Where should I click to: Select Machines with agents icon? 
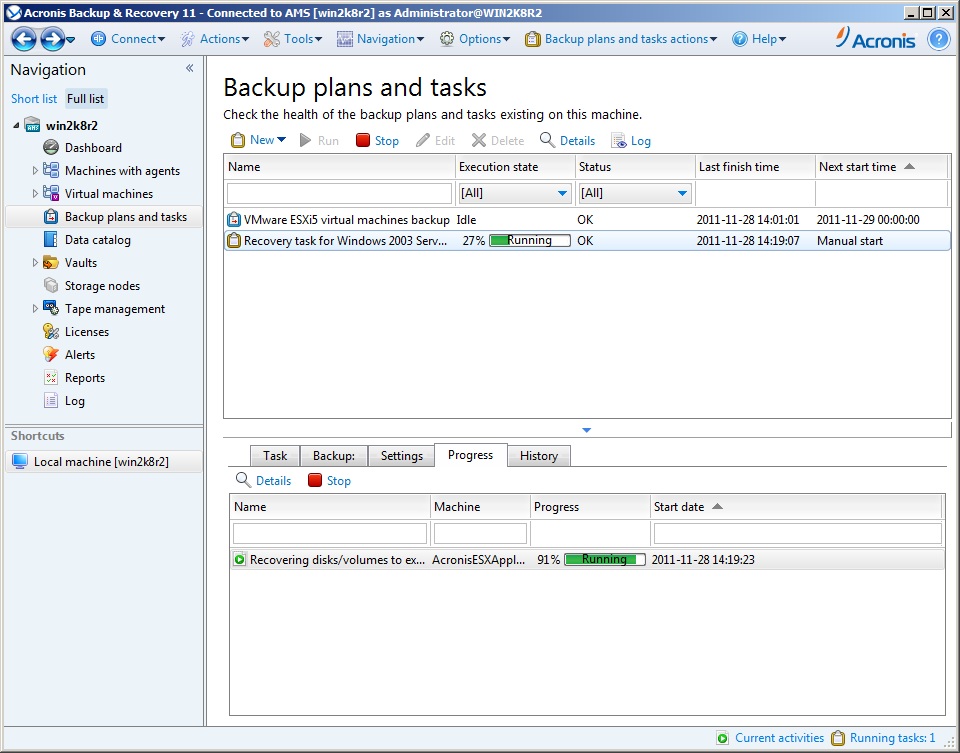(51, 170)
